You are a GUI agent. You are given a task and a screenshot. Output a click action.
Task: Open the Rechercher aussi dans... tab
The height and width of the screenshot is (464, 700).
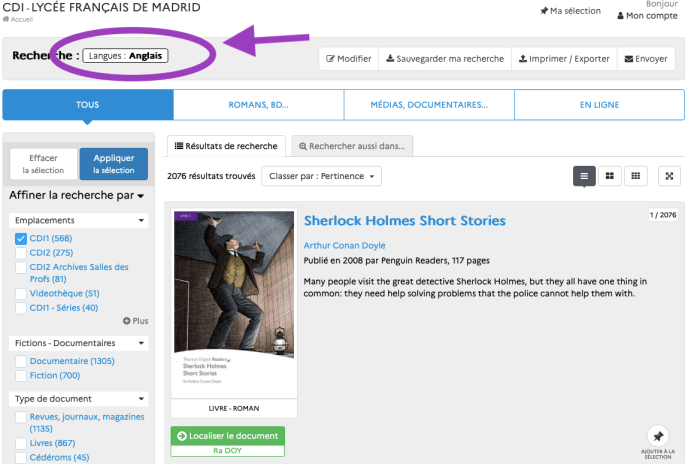[351, 146]
